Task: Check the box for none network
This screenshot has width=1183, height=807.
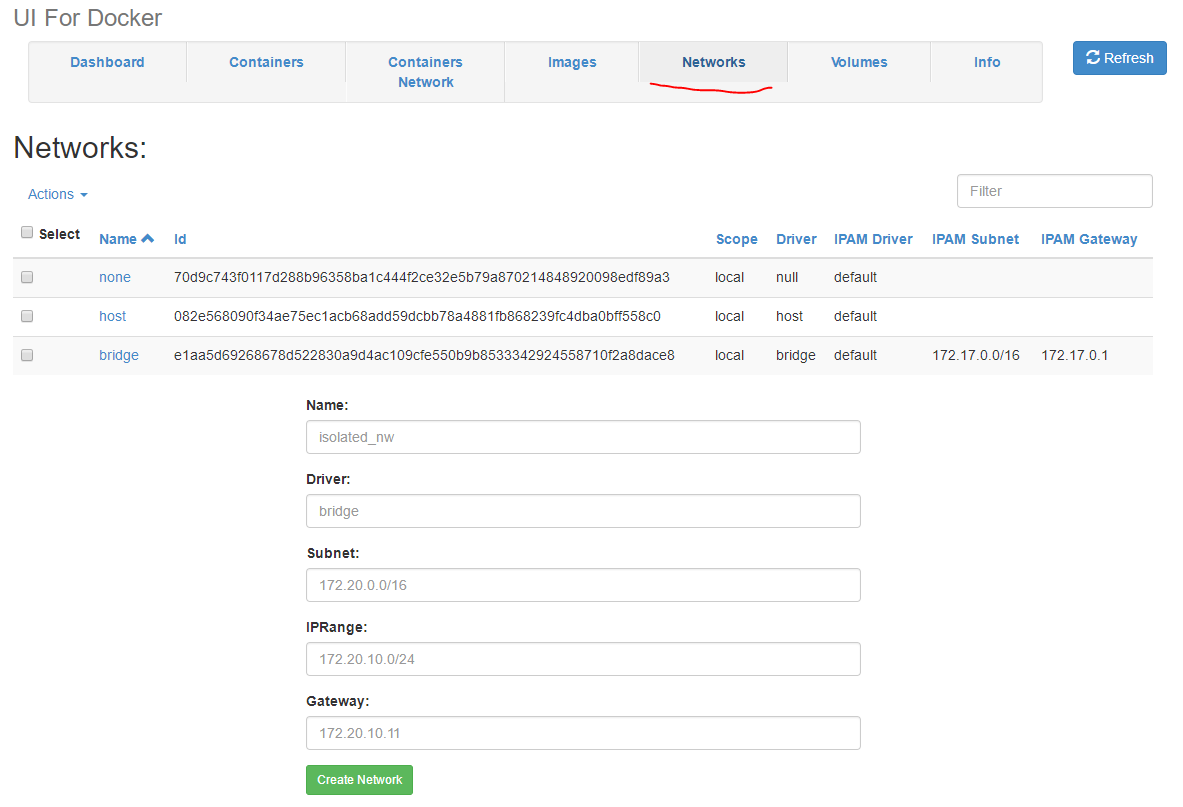Action: coord(27,277)
